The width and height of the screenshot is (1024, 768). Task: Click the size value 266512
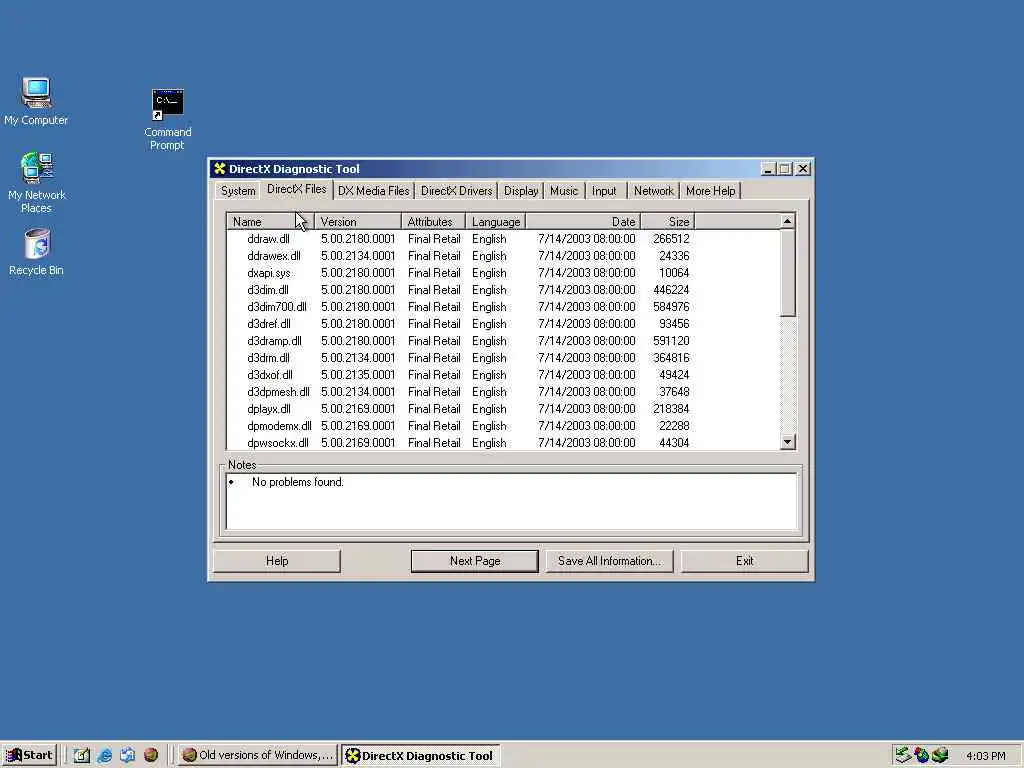671,239
